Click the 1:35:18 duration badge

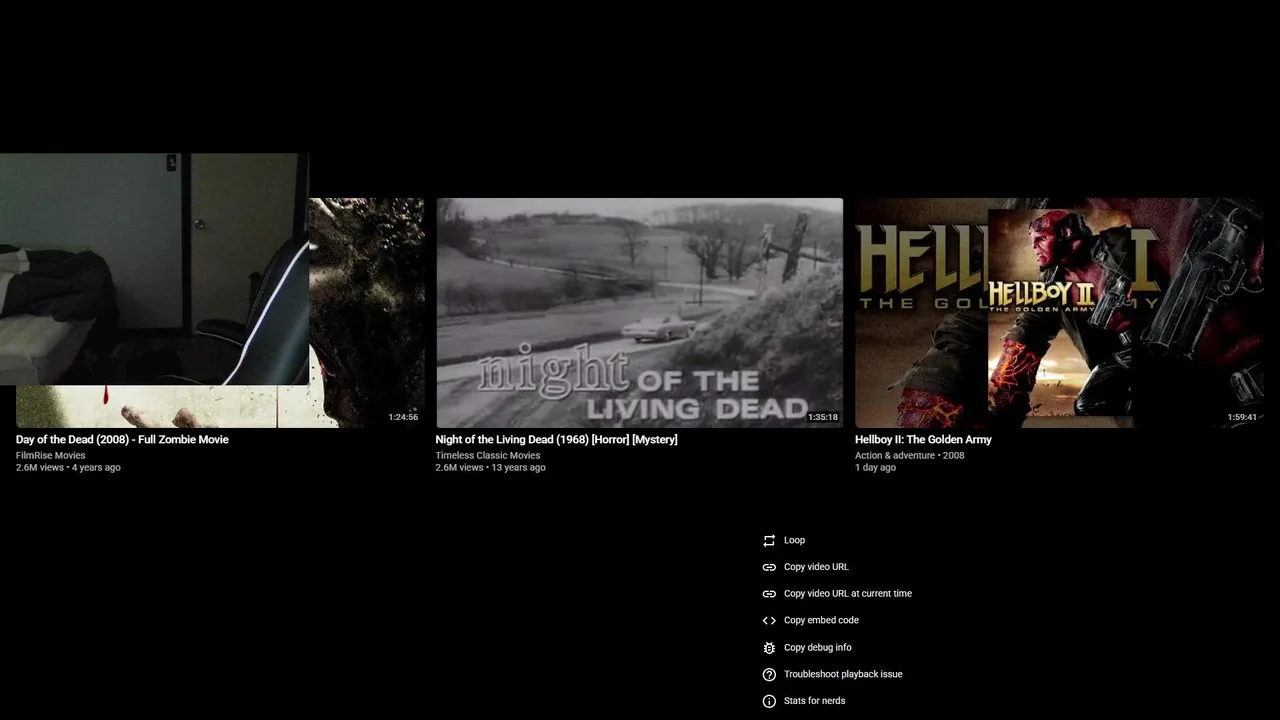coord(822,417)
